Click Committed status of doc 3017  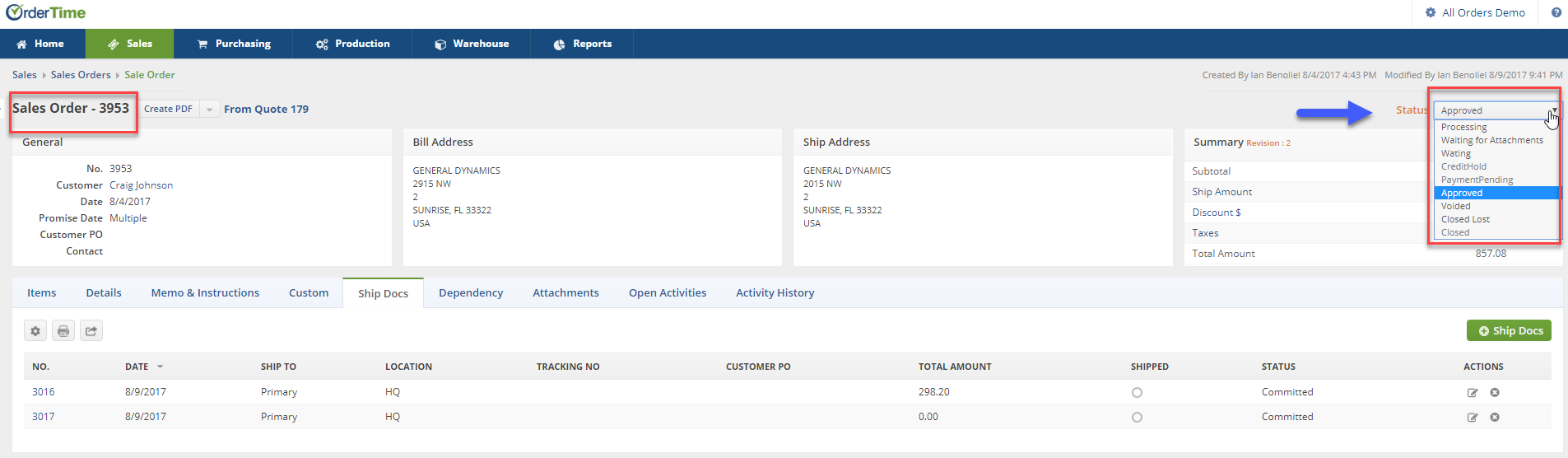pyautogui.click(x=1287, y=417)
